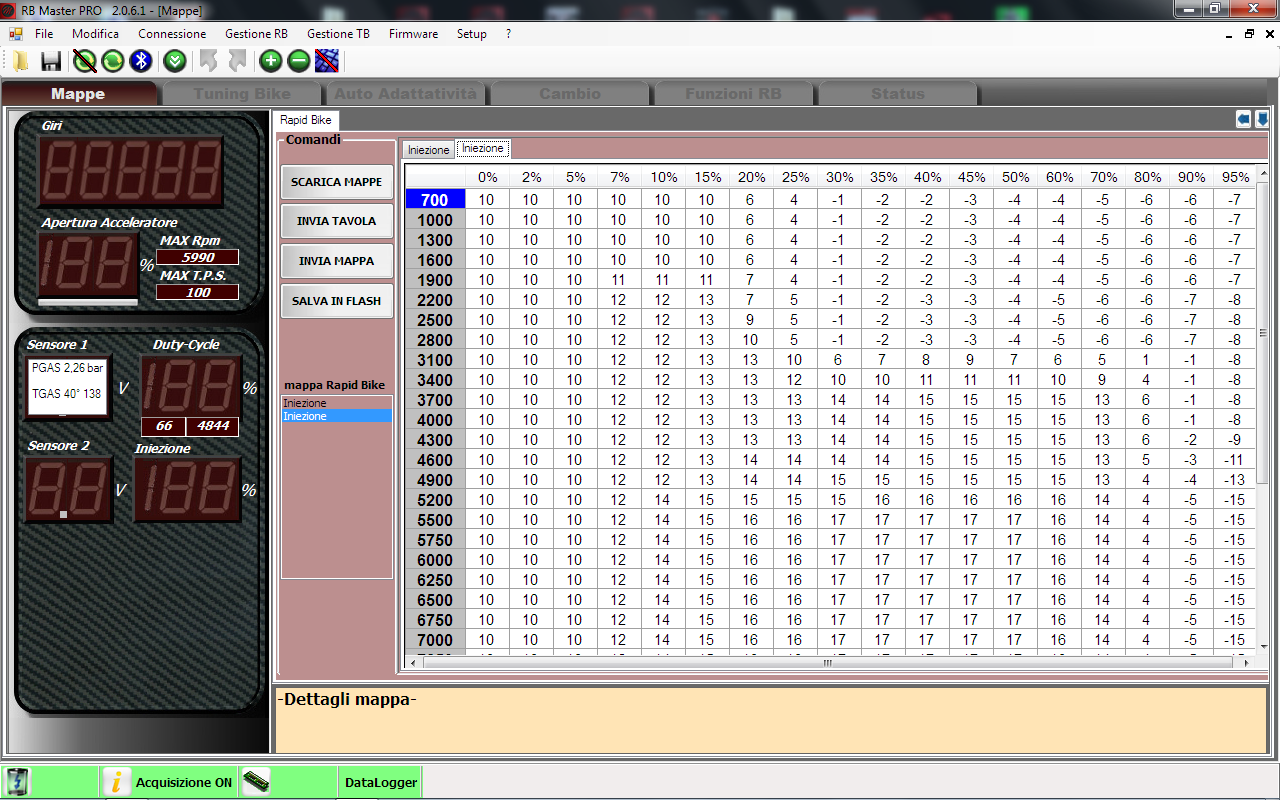Select highlighted Iniezione entry in mappa list

pos(336,416)
